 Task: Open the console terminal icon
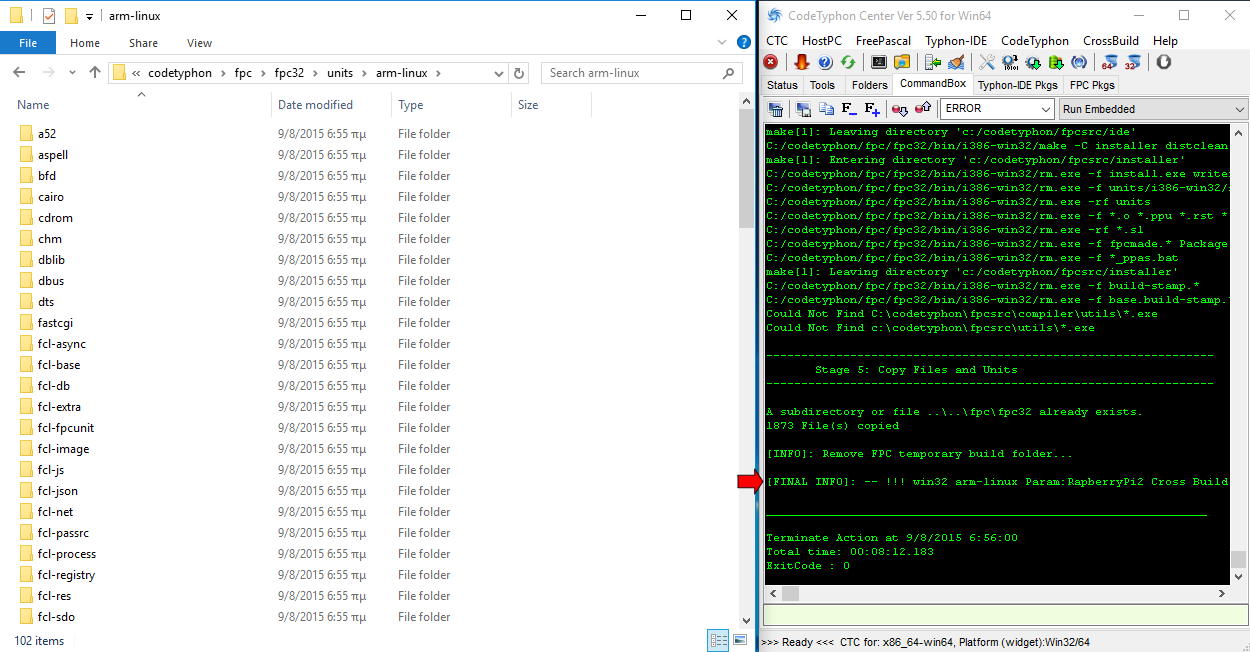point(879,62)
